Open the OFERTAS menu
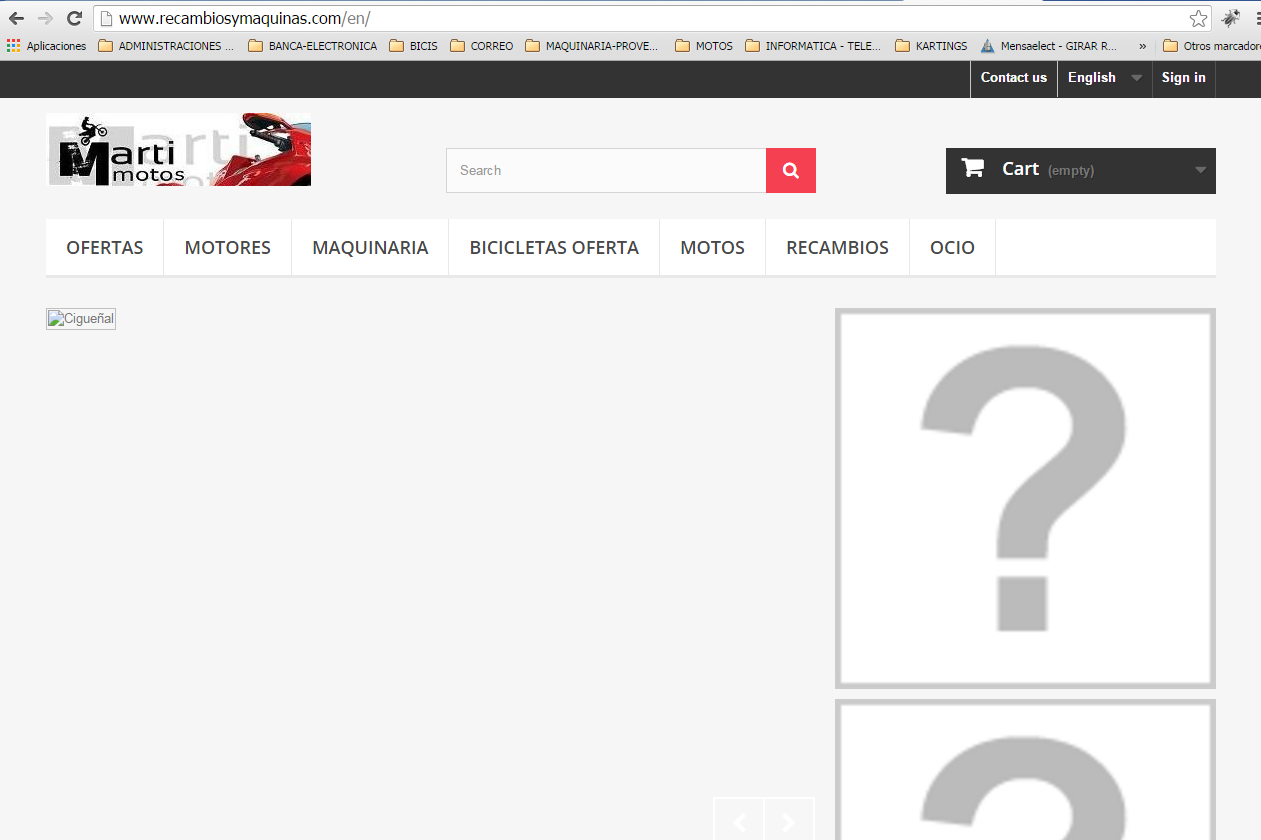This screenshot has width=1261, height=840. tap(105, 248)
